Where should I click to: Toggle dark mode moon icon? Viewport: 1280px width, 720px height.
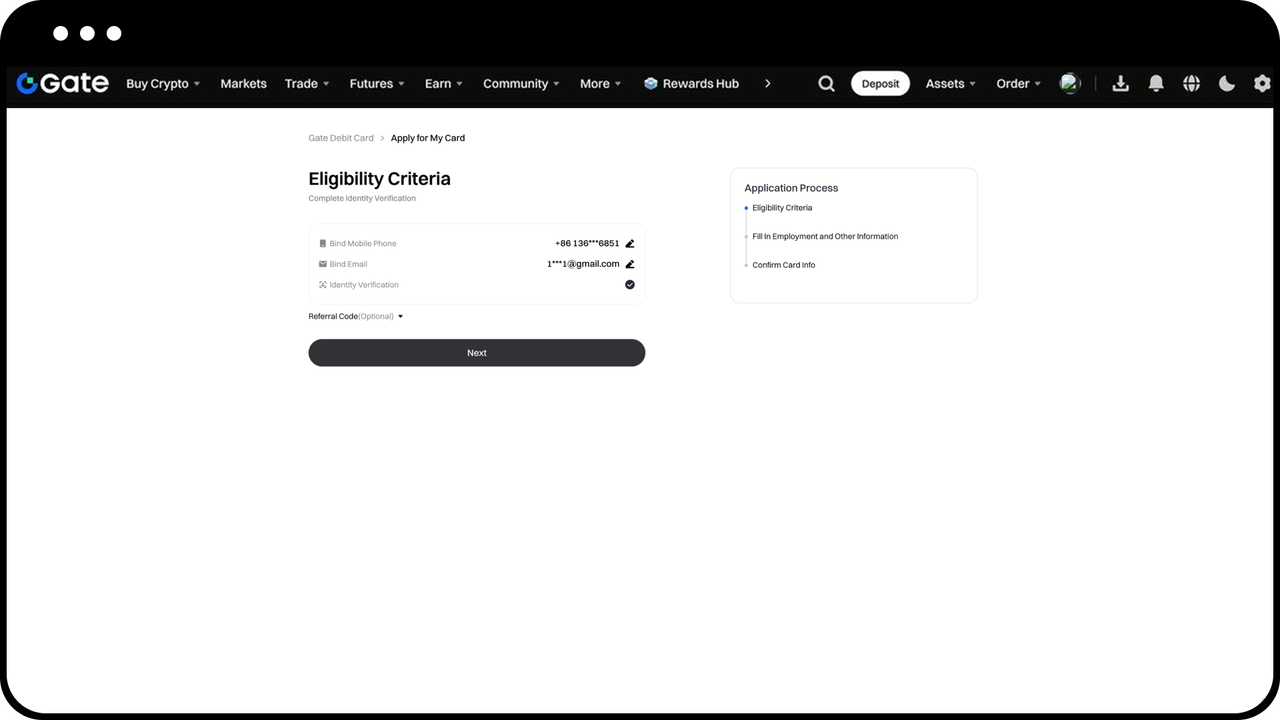click(1227, 84)
